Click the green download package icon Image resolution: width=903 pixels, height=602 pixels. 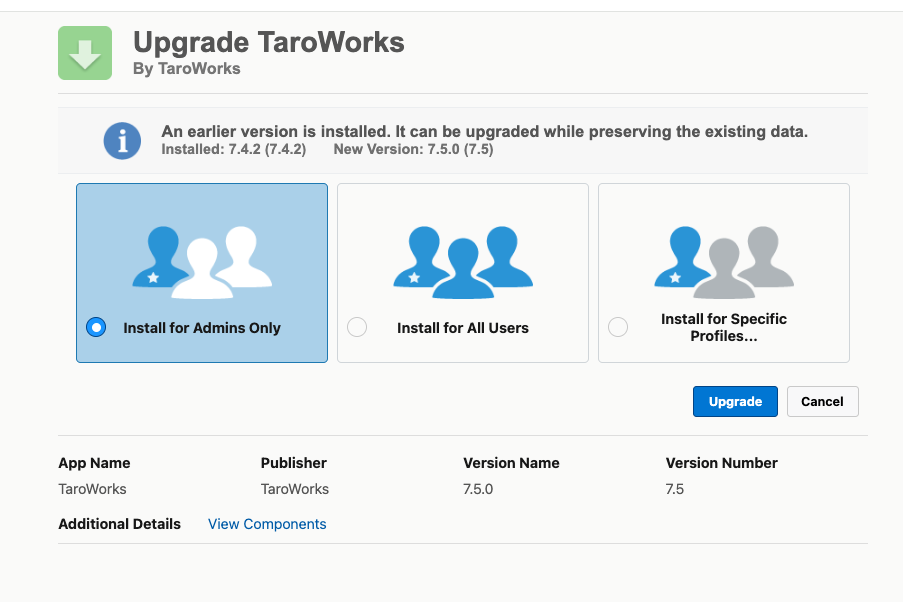tap(85, 53)
